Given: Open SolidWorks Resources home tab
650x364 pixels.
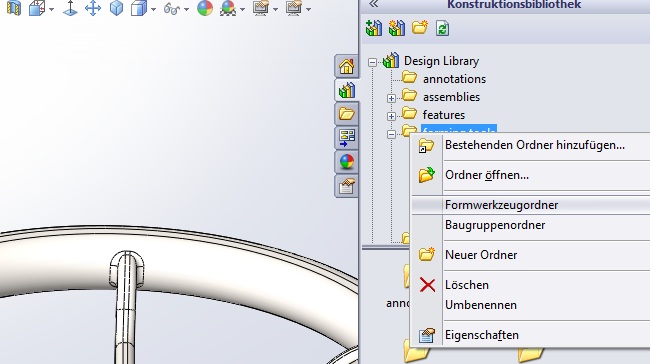Looking at the screenshot, I should pos(346,66).
